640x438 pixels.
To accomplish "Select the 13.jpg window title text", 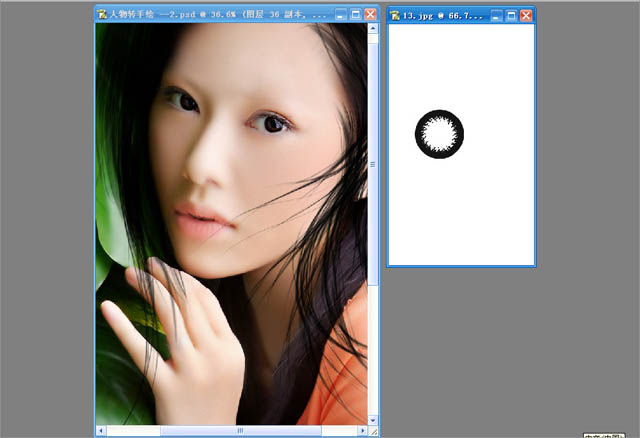I will point(442,16).
